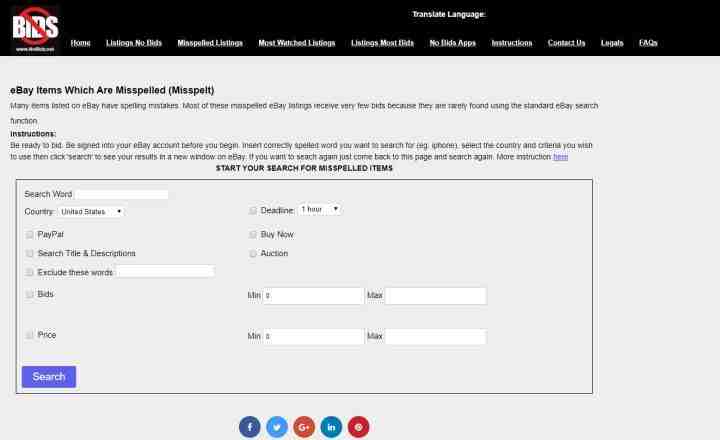Tick the Buy Now checkbox
This screenshot has width=720, height=440.
click(253, 234)
